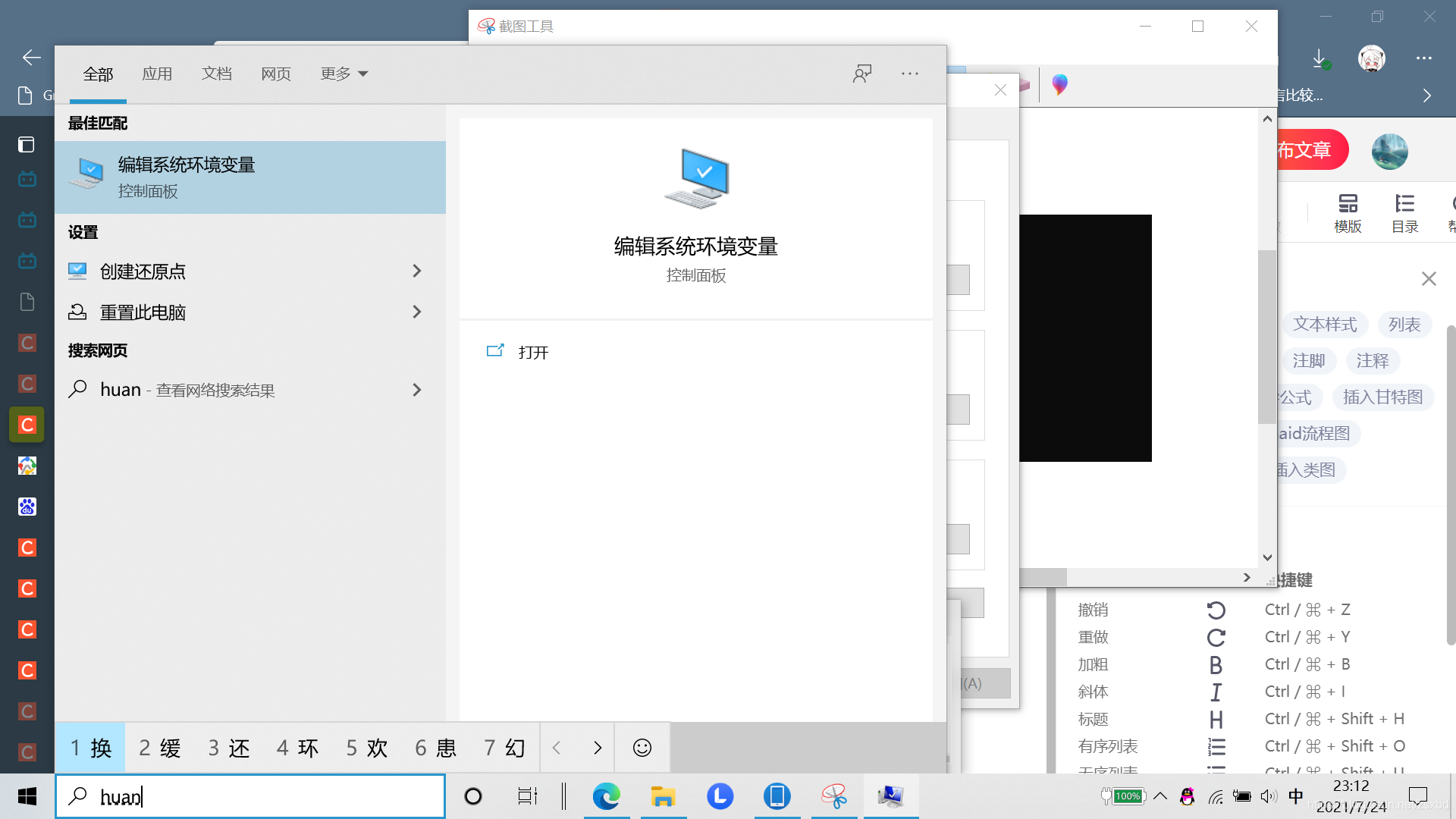Click the Task View taskbar icon
The image size is (1456, 819).
(527, 796)
